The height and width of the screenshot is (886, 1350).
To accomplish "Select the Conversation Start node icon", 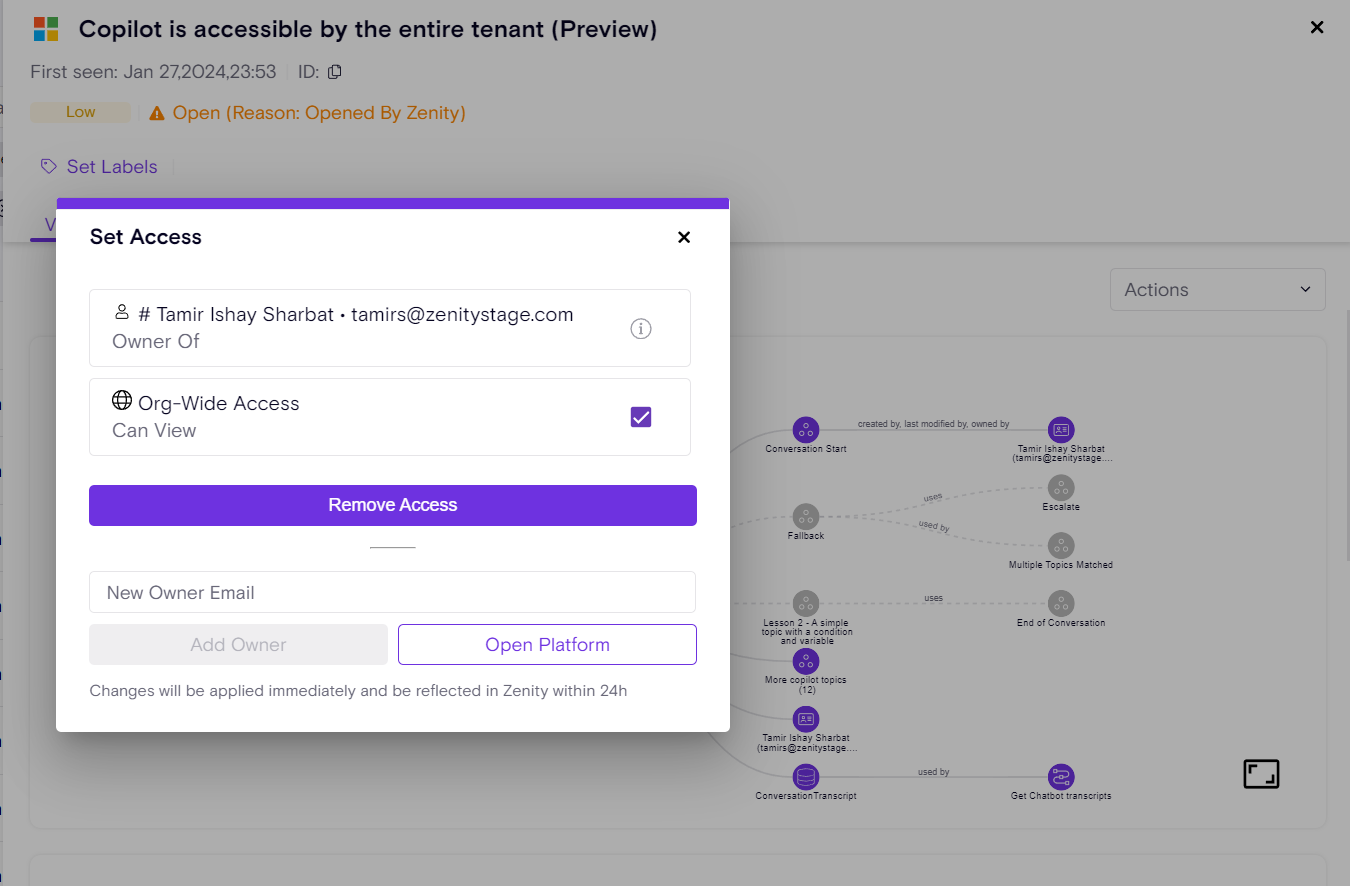I will coord(806,430).
